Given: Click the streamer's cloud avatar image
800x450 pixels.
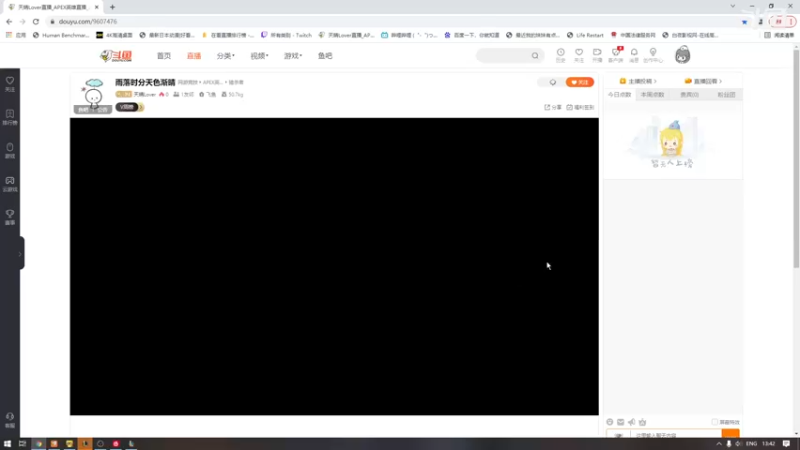Looking at the screenshot, I should pyautogui.click(x=93, y=93).
